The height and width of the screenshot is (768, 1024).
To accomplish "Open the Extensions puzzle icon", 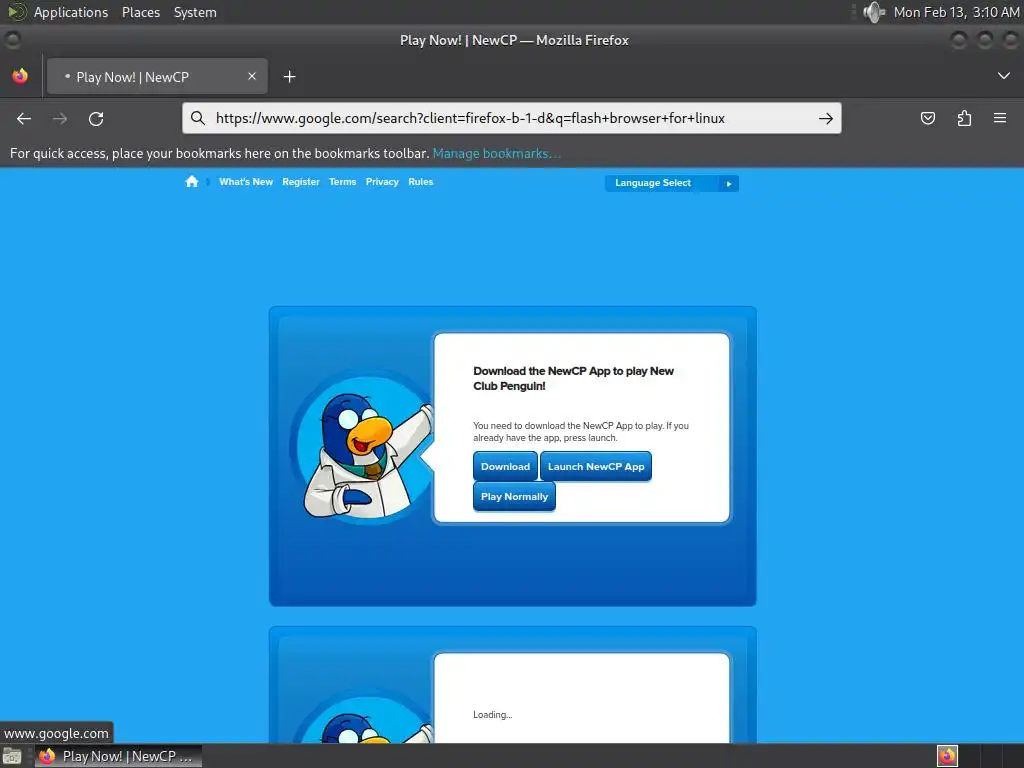I will coord(964,118).
